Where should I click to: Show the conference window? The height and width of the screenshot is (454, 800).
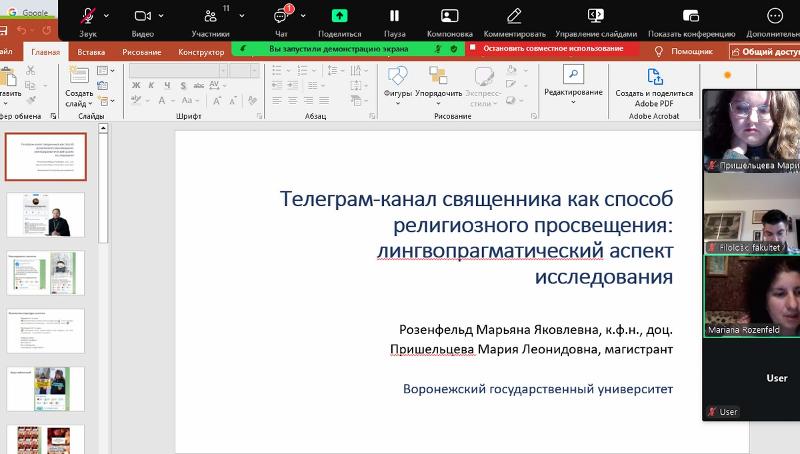coord(689,16)
